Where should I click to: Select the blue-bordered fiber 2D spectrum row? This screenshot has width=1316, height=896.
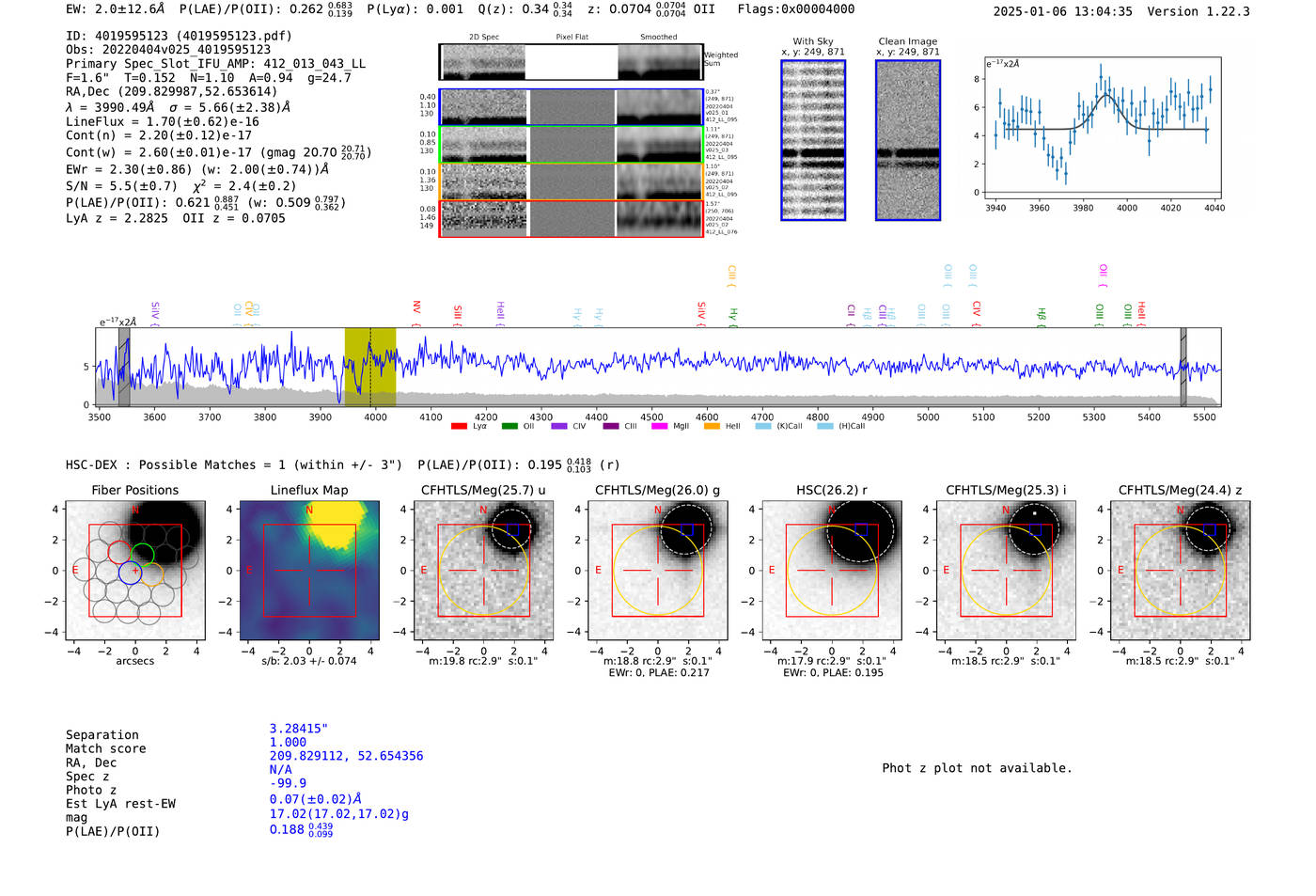point(572,107)
